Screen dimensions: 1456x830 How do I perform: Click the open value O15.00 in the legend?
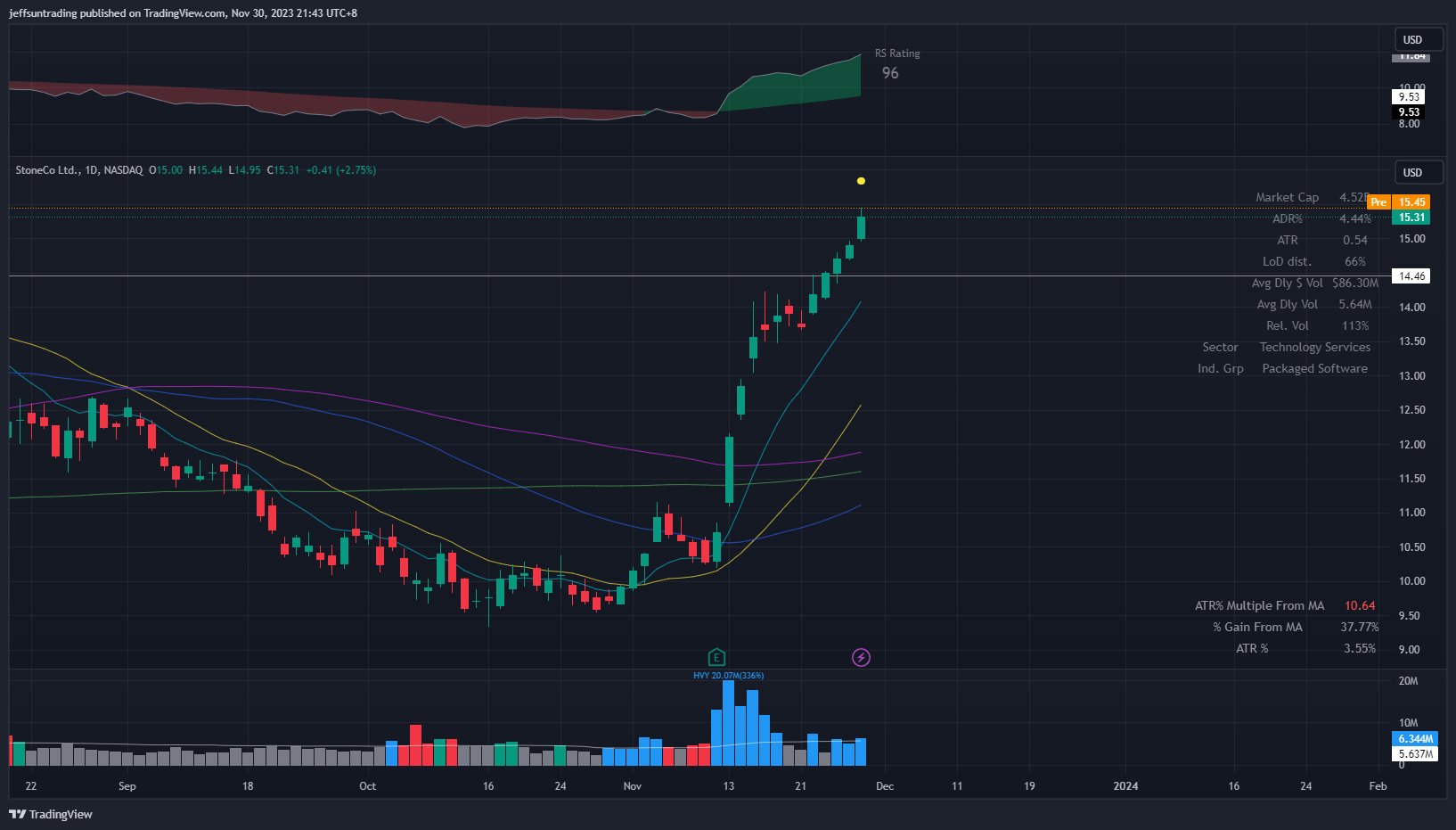click(166, 170)
